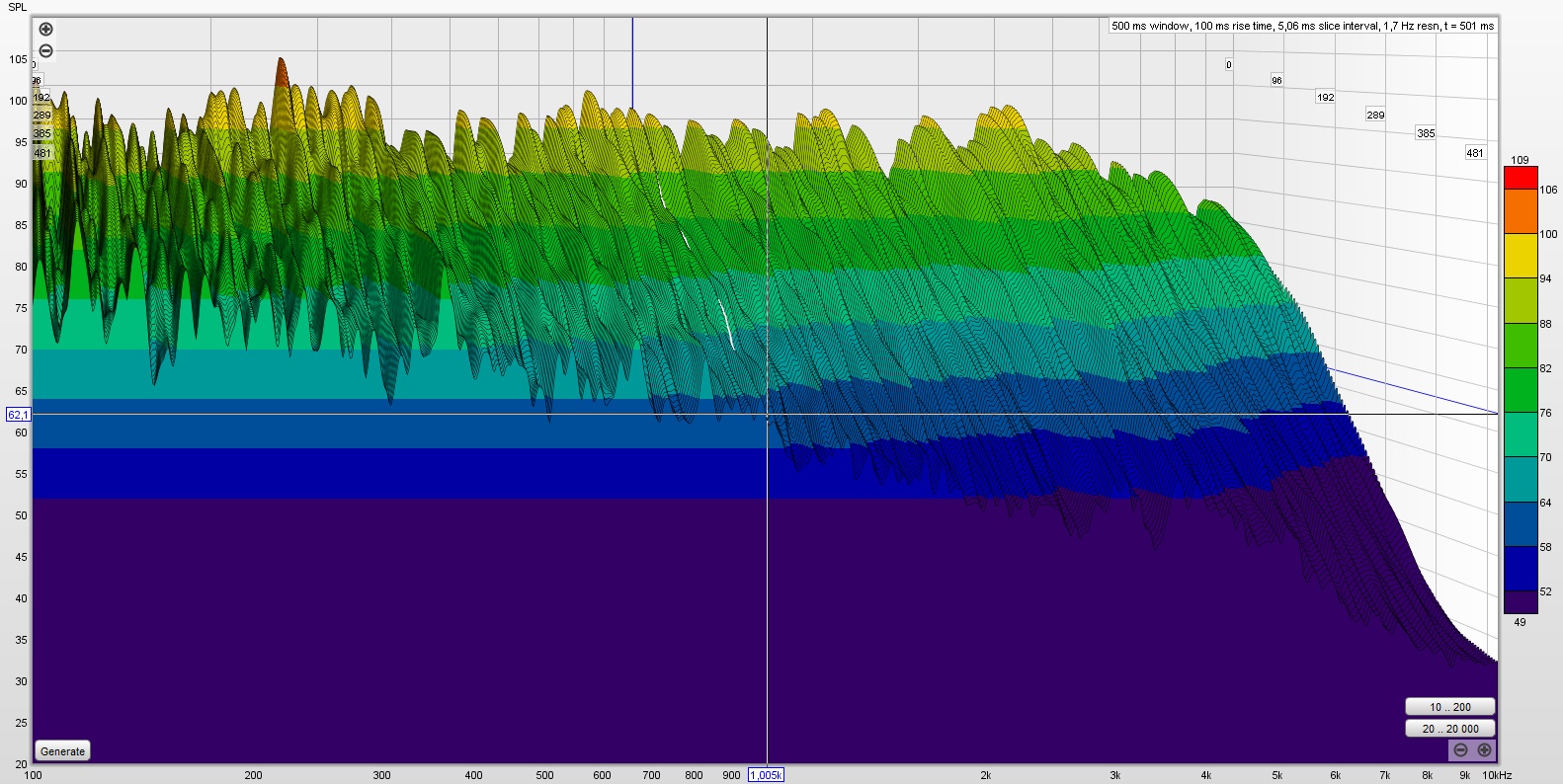Click the 10kHz frequency axis label
The image size is (1563, 784).
[1497, 775]
